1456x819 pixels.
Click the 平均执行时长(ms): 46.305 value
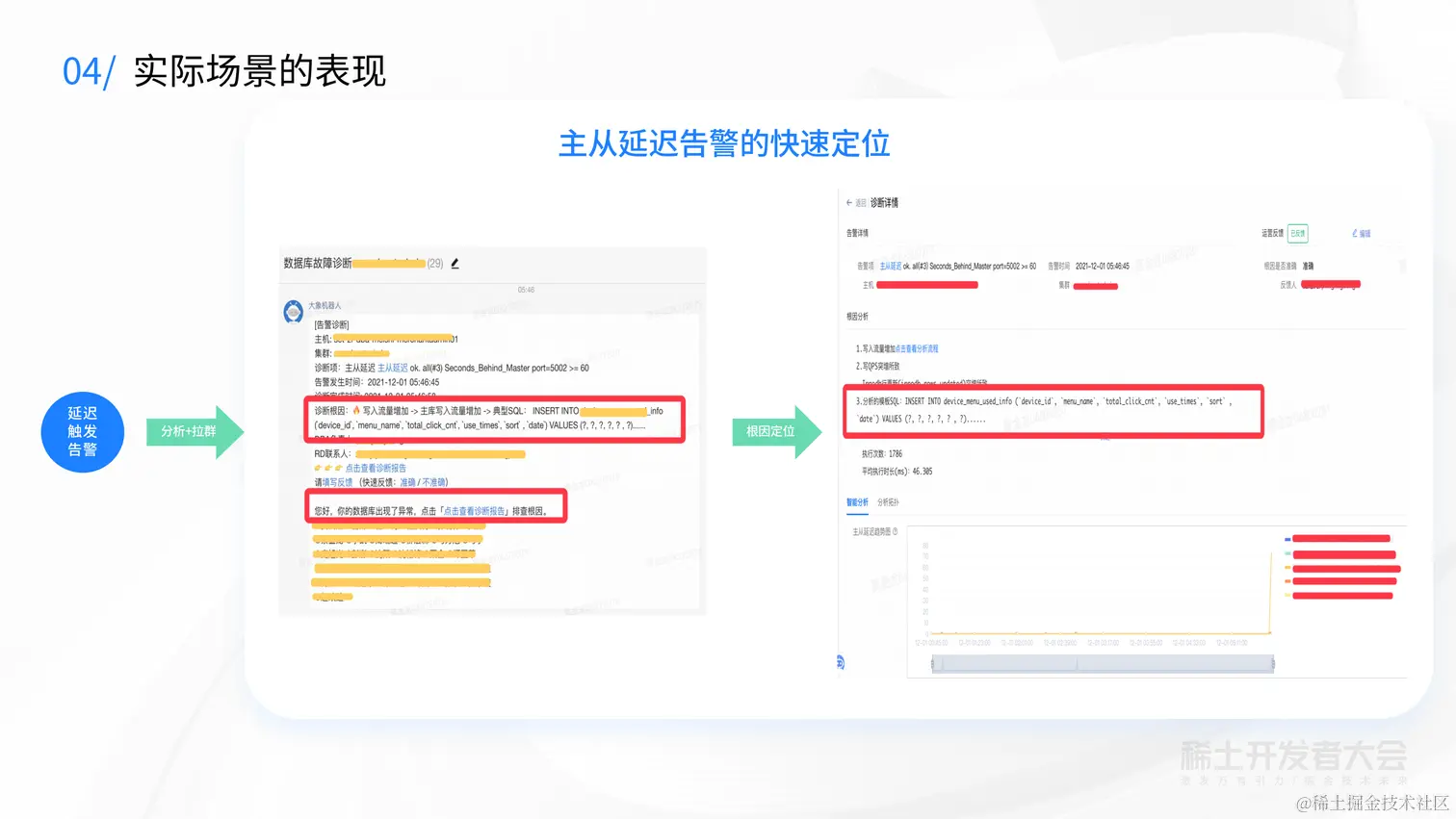tap(897, 472)
